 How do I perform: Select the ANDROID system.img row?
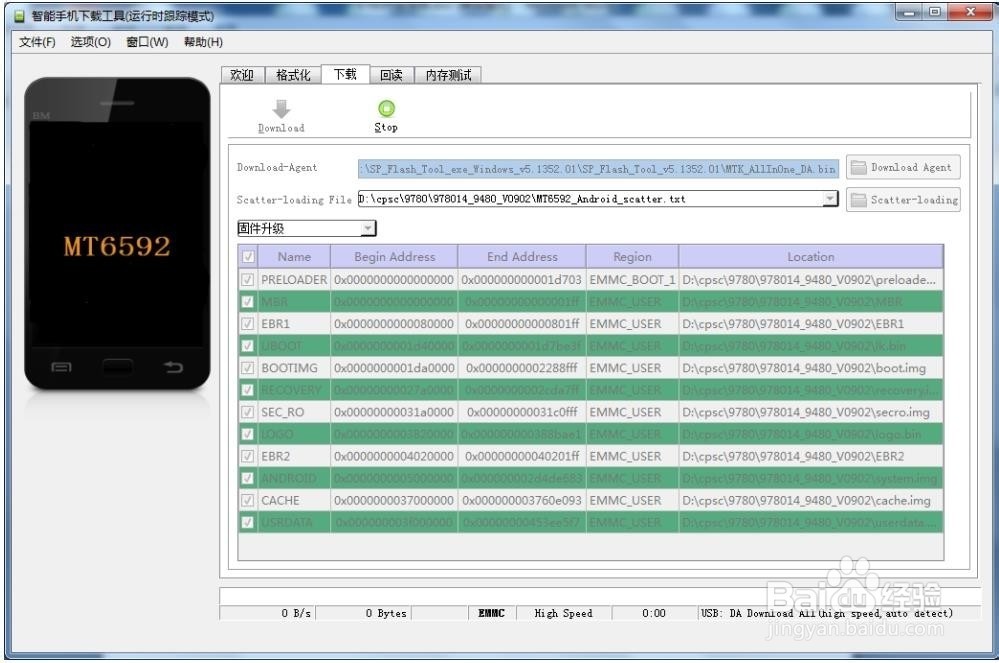click(x=600, y=478)
